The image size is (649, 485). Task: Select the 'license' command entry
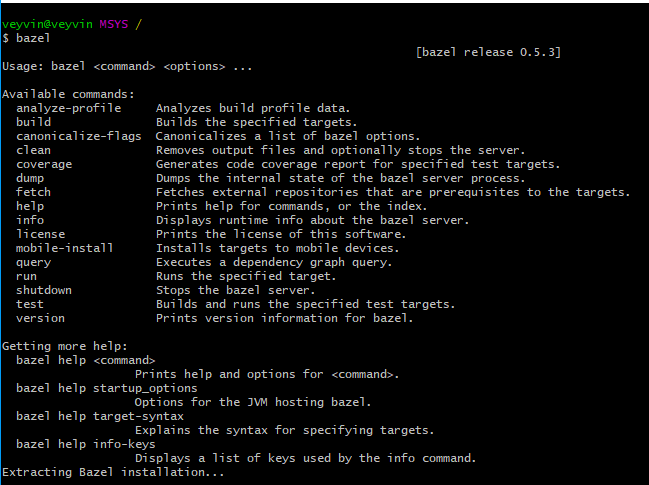coord(41,234)
